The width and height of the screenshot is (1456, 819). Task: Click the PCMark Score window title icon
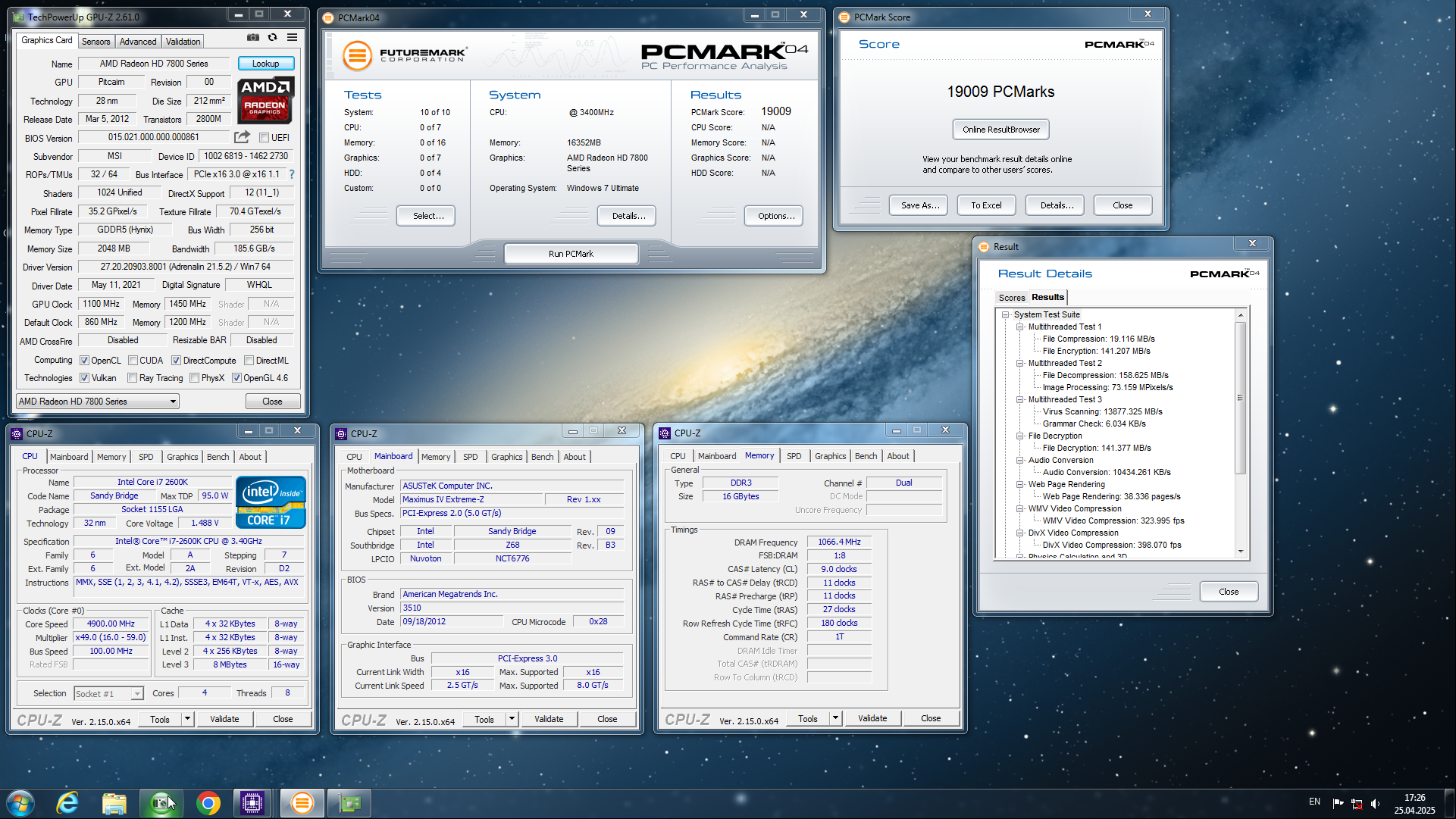[844, 17]
